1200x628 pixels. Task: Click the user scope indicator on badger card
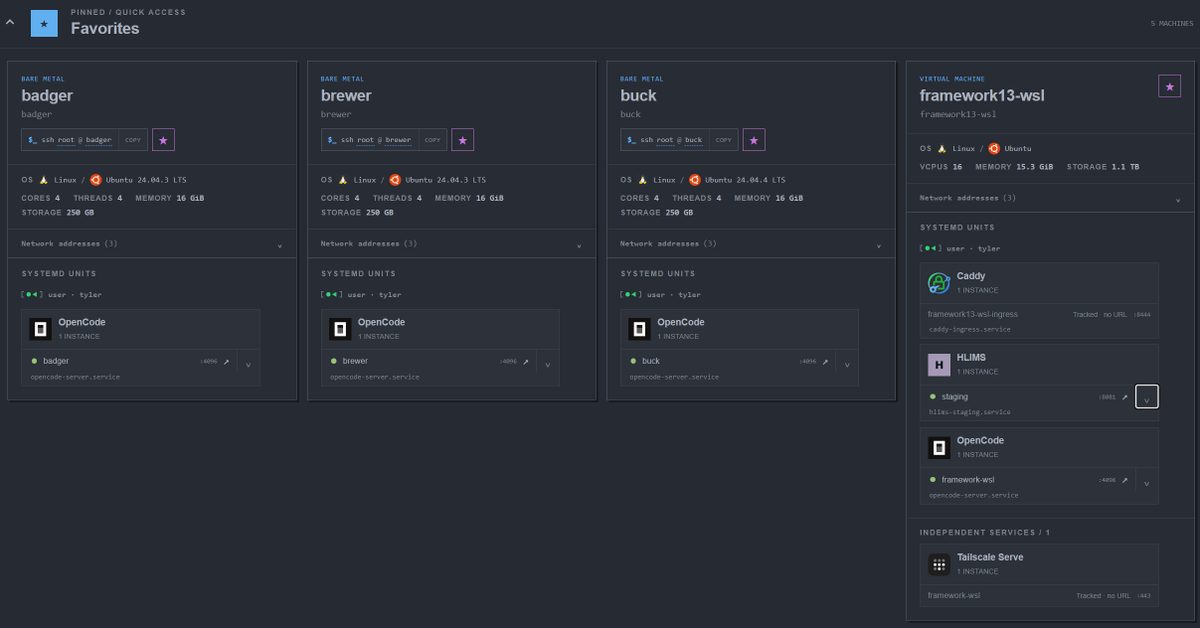click(61, 294)
